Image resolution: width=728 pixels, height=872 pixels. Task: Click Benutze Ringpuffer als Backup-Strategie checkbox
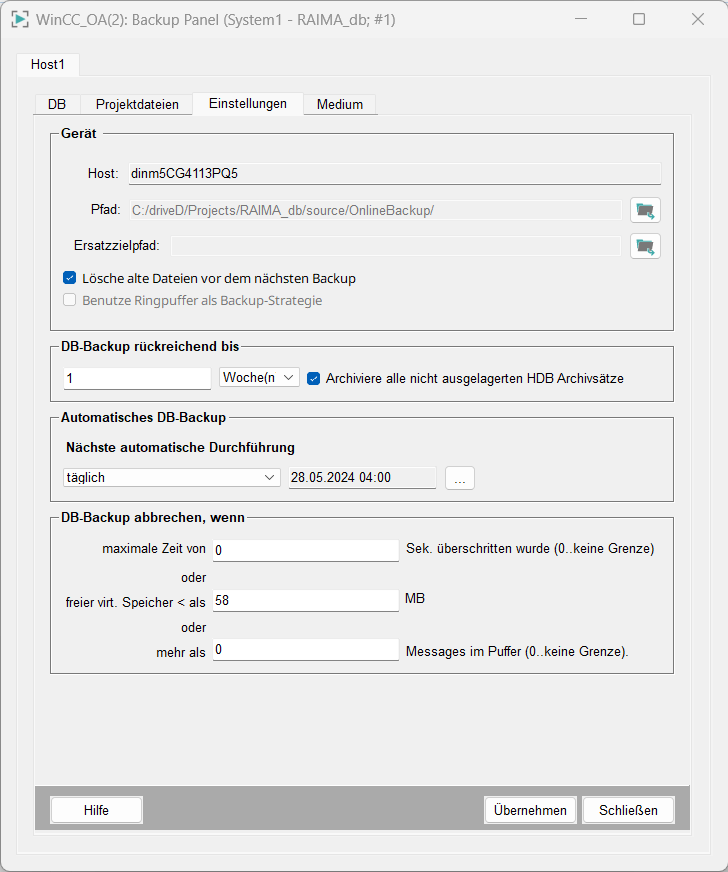(x=70, y=300)
